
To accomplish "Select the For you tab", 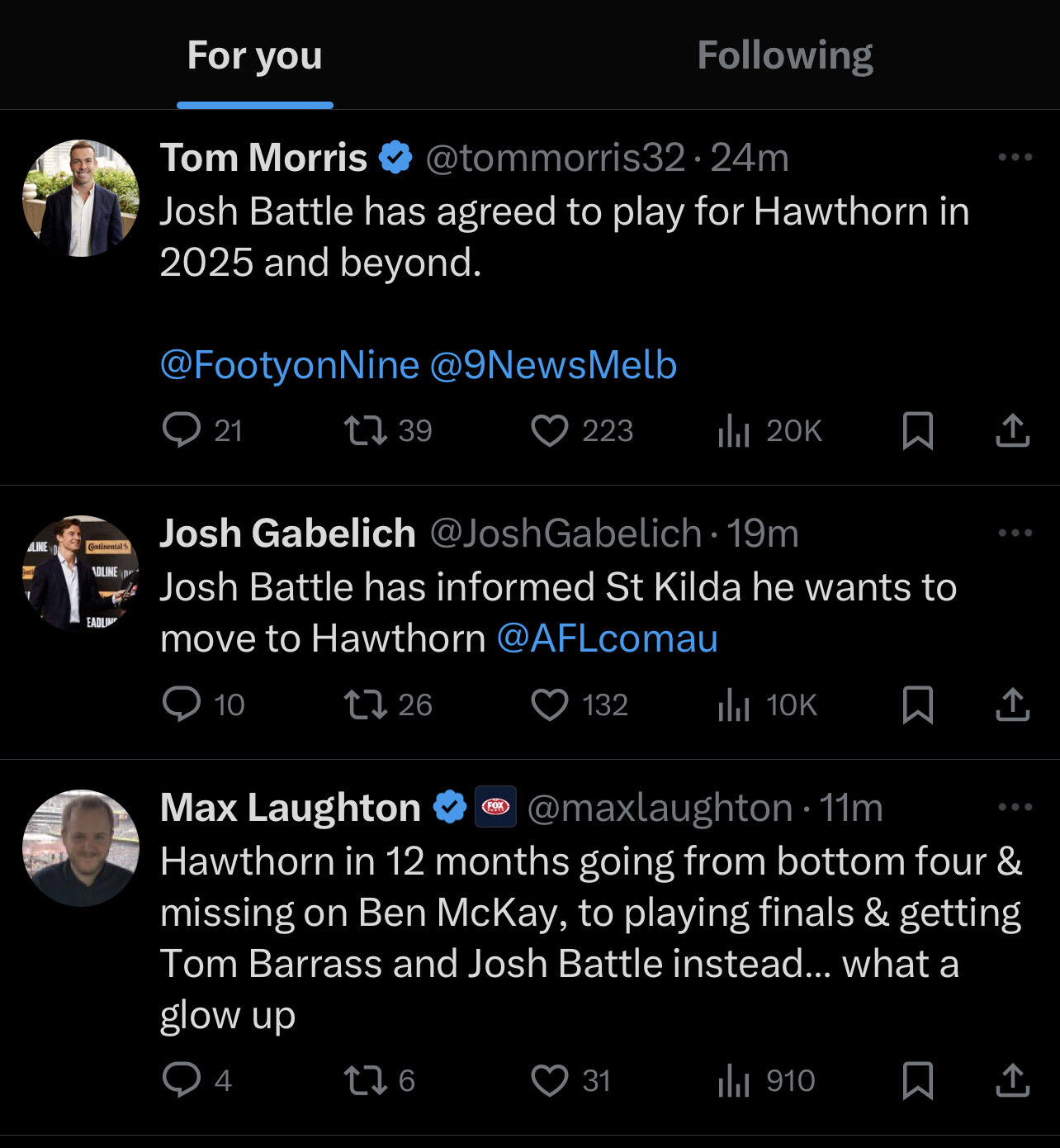I will pos(254,55).
